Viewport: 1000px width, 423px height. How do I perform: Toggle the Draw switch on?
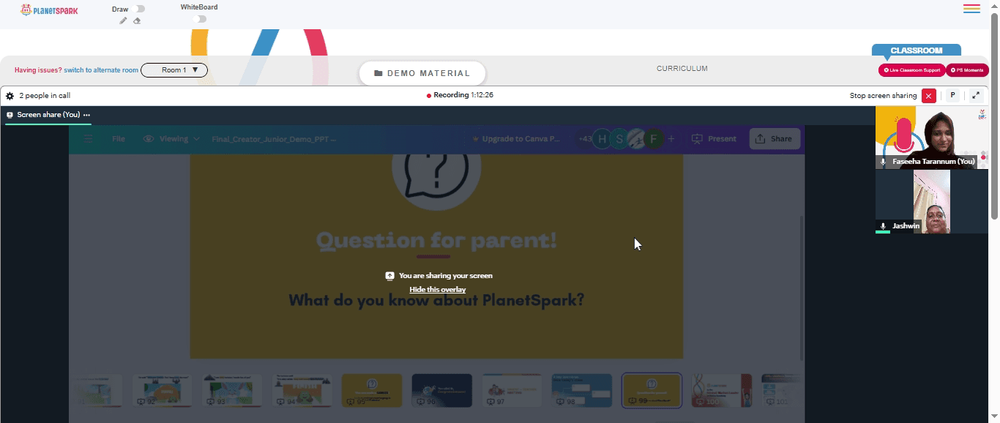click(x=139, y=9)
